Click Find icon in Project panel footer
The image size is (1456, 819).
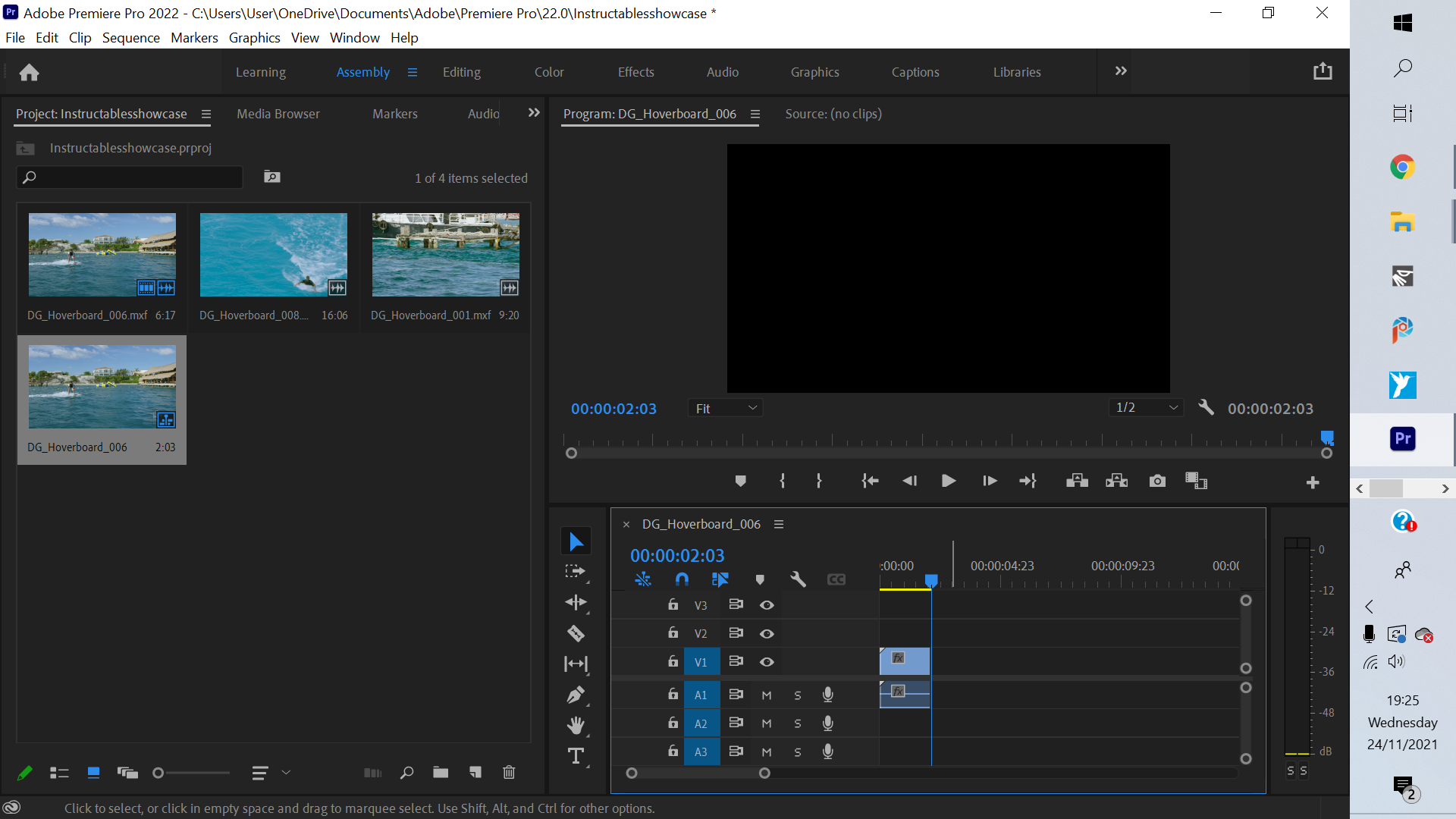click(x=407, y=773)
